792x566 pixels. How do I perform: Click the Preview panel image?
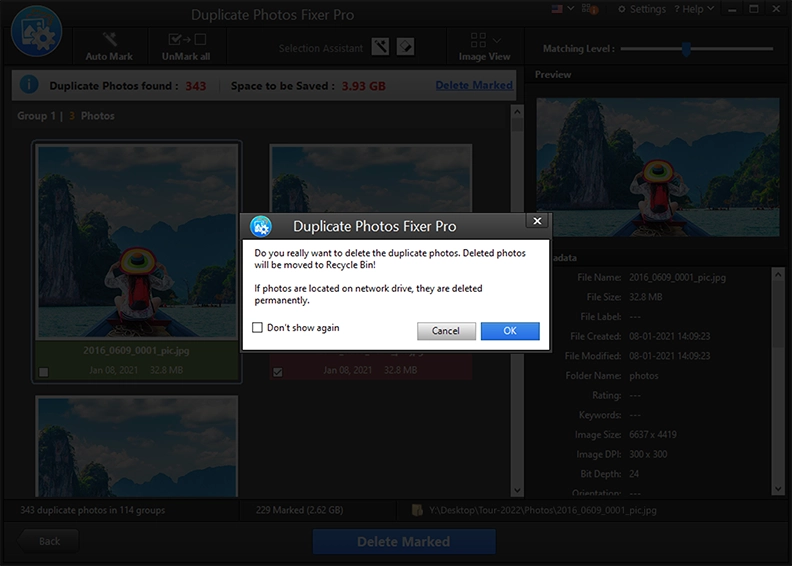point(657,167)
